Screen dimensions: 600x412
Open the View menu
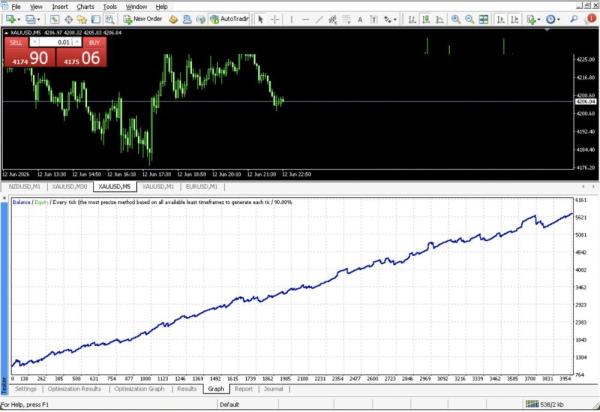click(36, 7)
